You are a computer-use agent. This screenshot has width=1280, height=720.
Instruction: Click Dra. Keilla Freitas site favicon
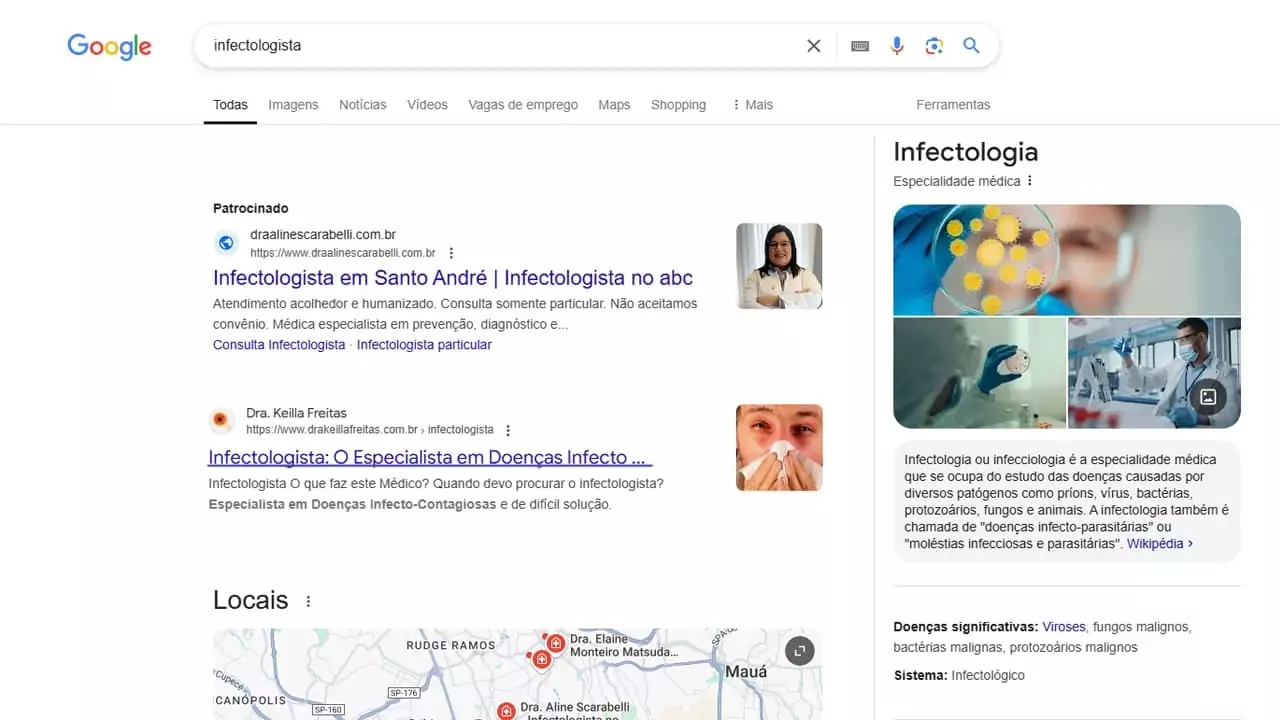click(x=222, y=421)
